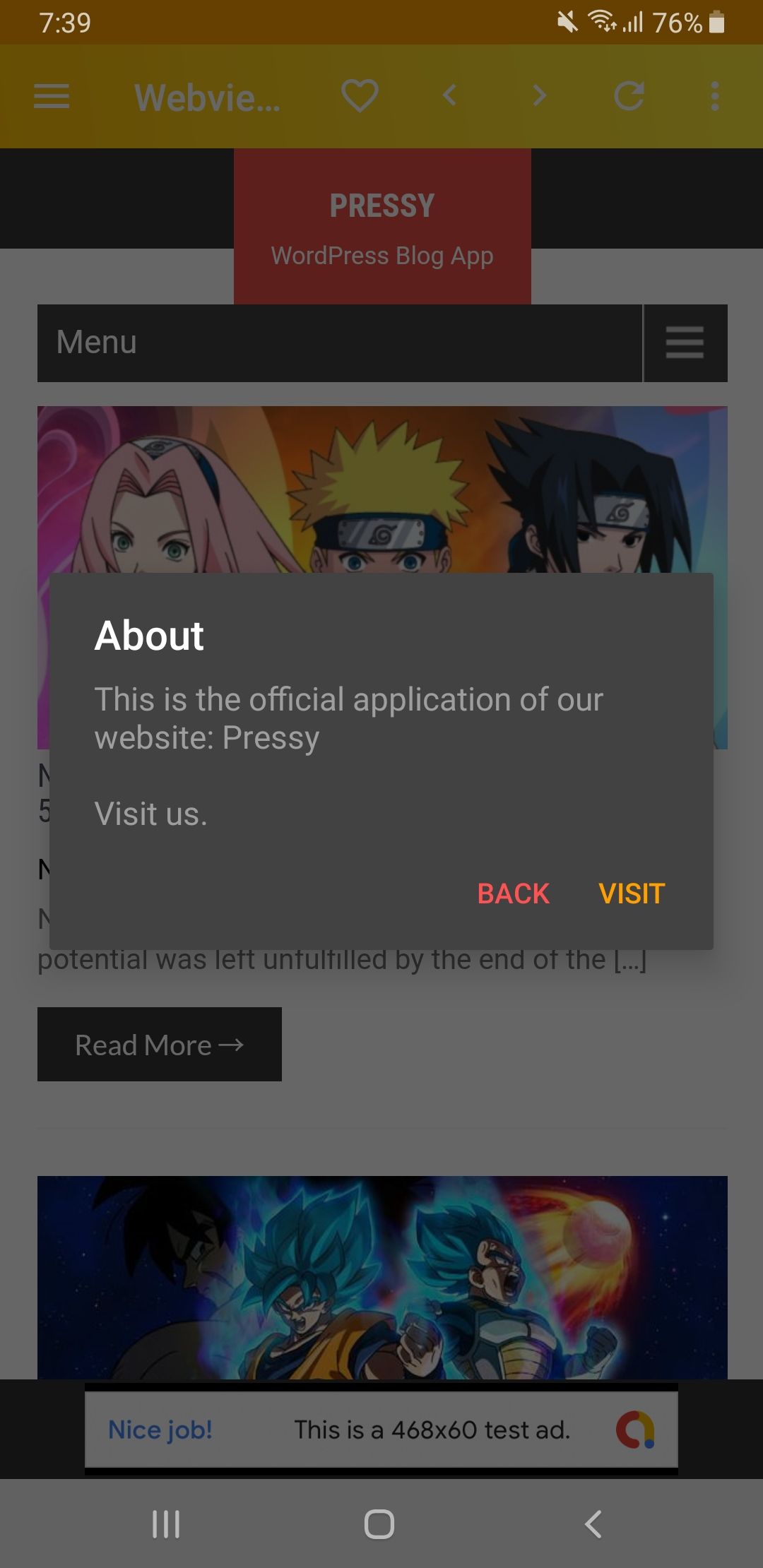Open Android recent apps button
The width and height of the screenshot is (763, 1568).
pos(166,1524)
